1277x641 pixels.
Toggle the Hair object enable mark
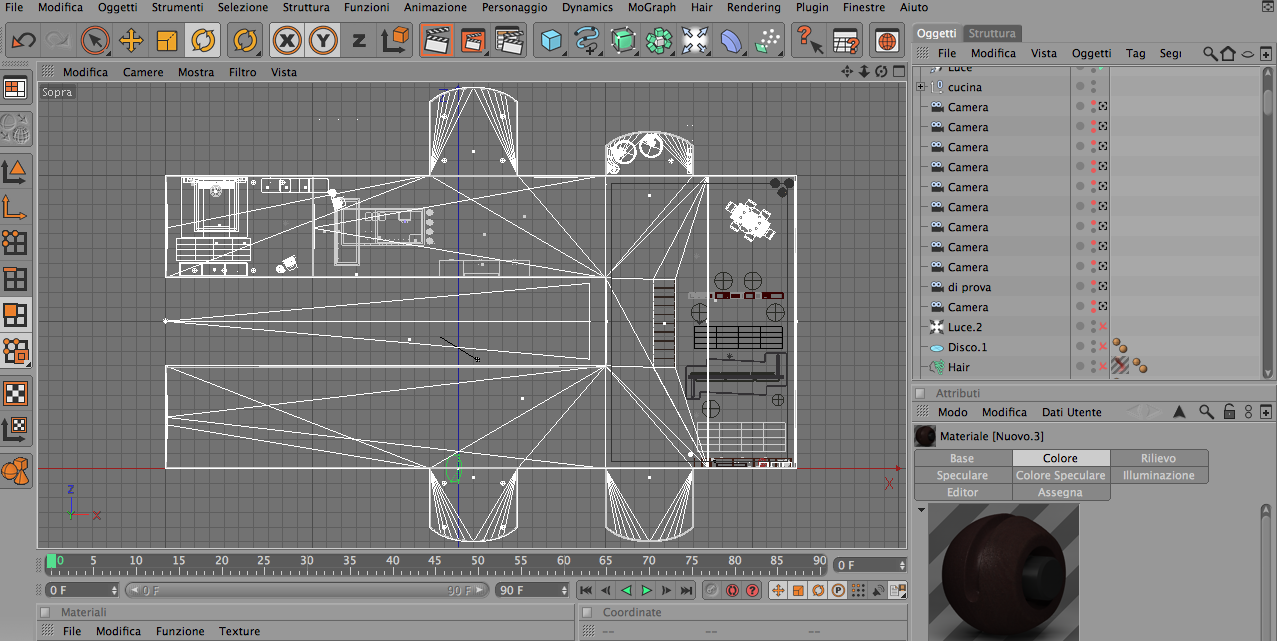click(x=1103, y=367)
